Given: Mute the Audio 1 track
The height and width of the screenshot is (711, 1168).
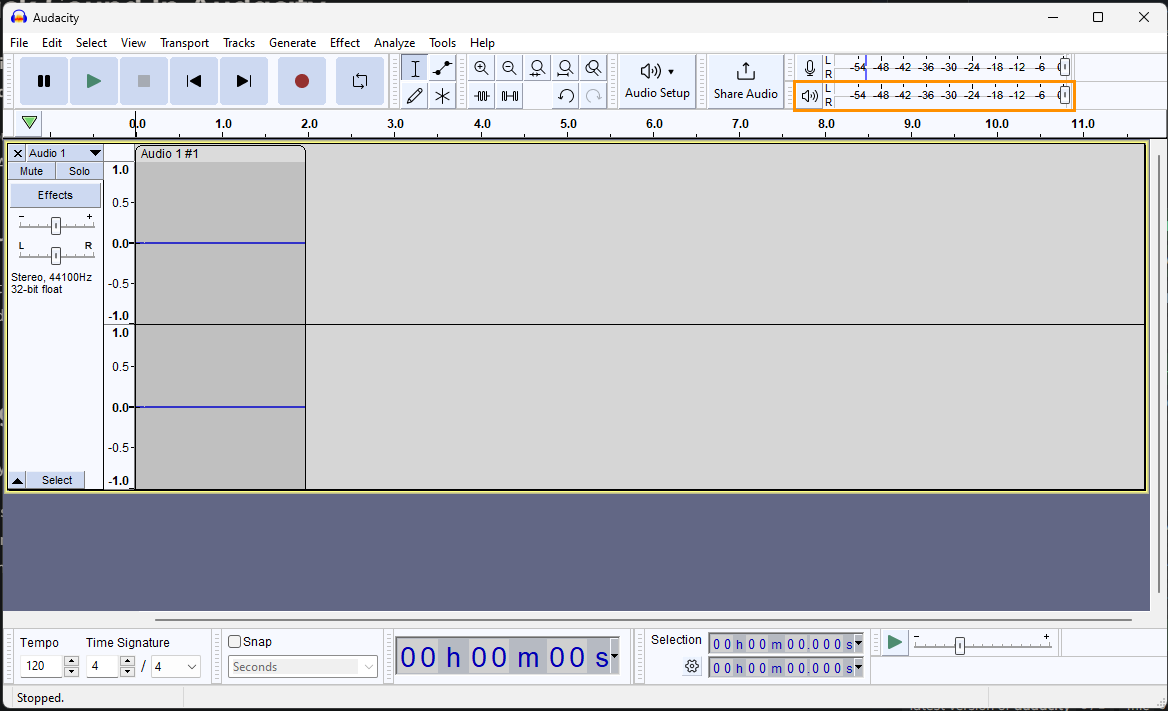Looking at the screenshot, I should click(x=31, y=171).
